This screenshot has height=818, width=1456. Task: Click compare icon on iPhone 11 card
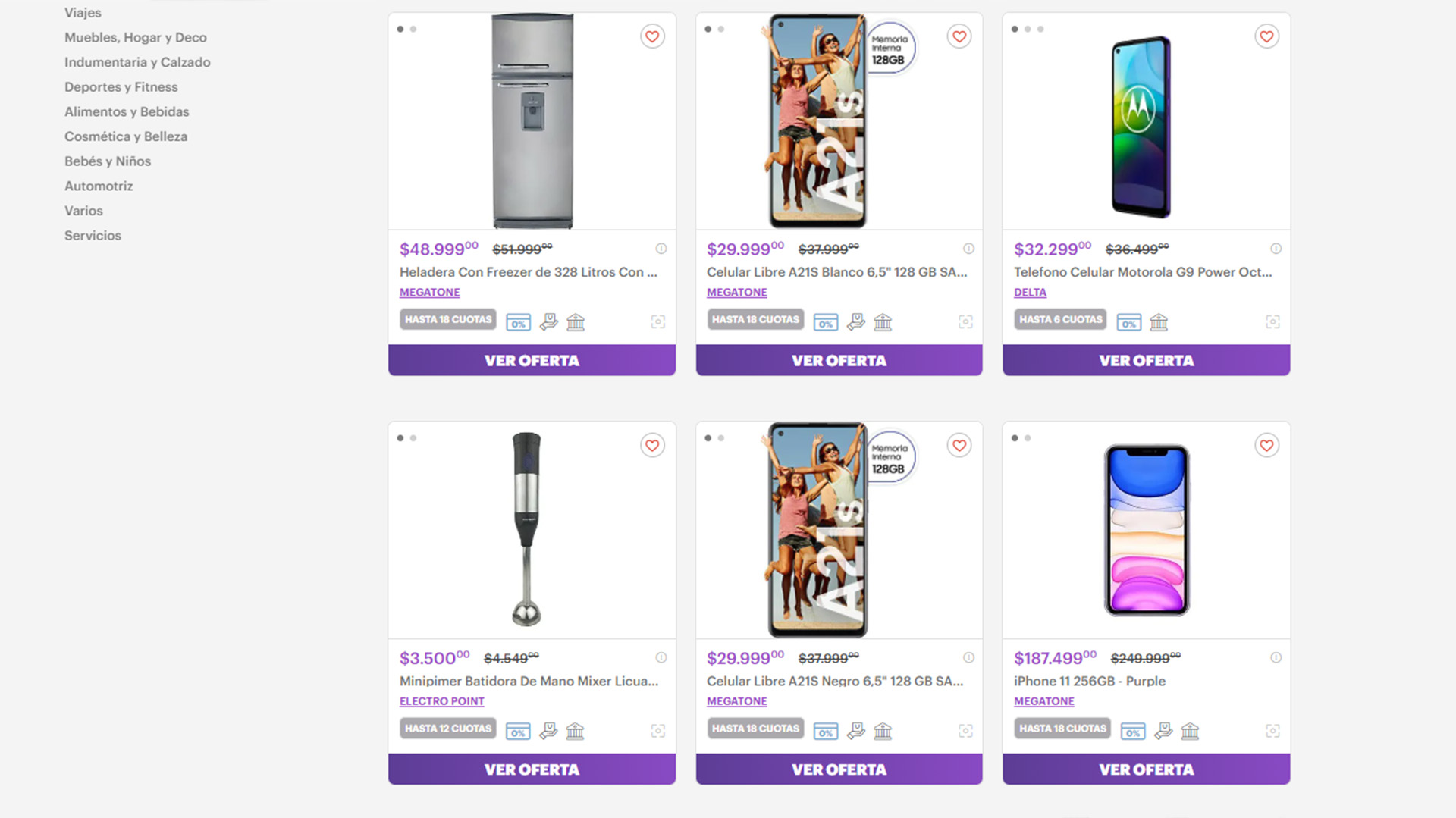[1272, 731]
